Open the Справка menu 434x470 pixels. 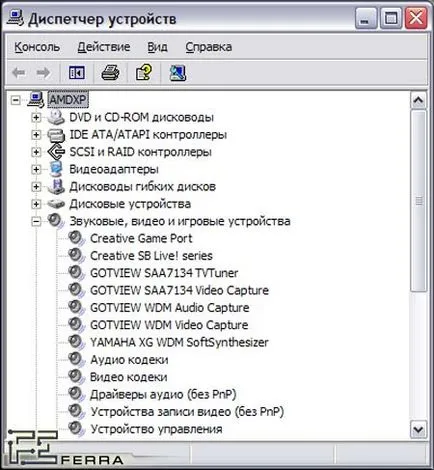pos(209,47)
